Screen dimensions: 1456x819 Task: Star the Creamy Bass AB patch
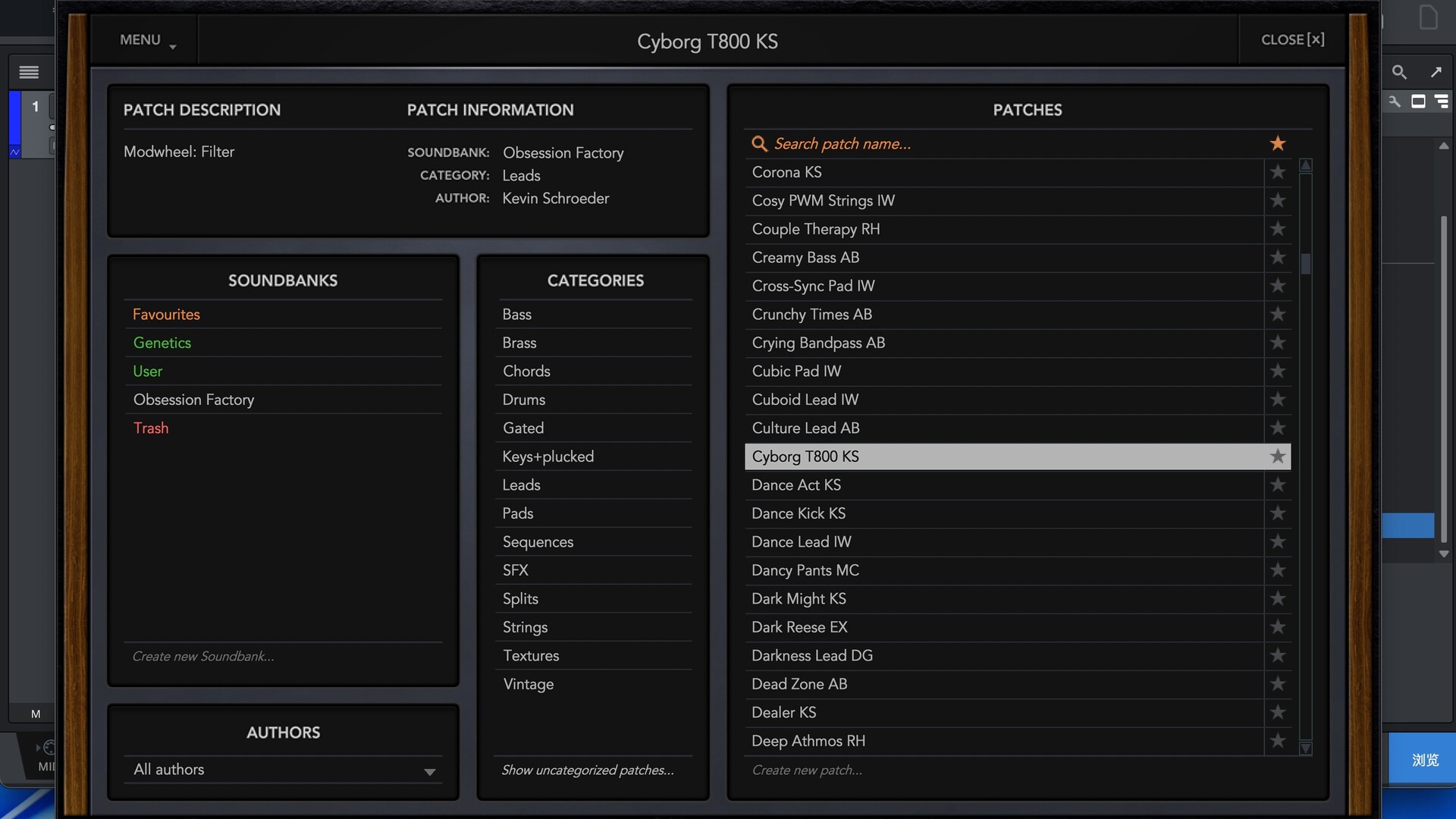tap(1278, 257)
